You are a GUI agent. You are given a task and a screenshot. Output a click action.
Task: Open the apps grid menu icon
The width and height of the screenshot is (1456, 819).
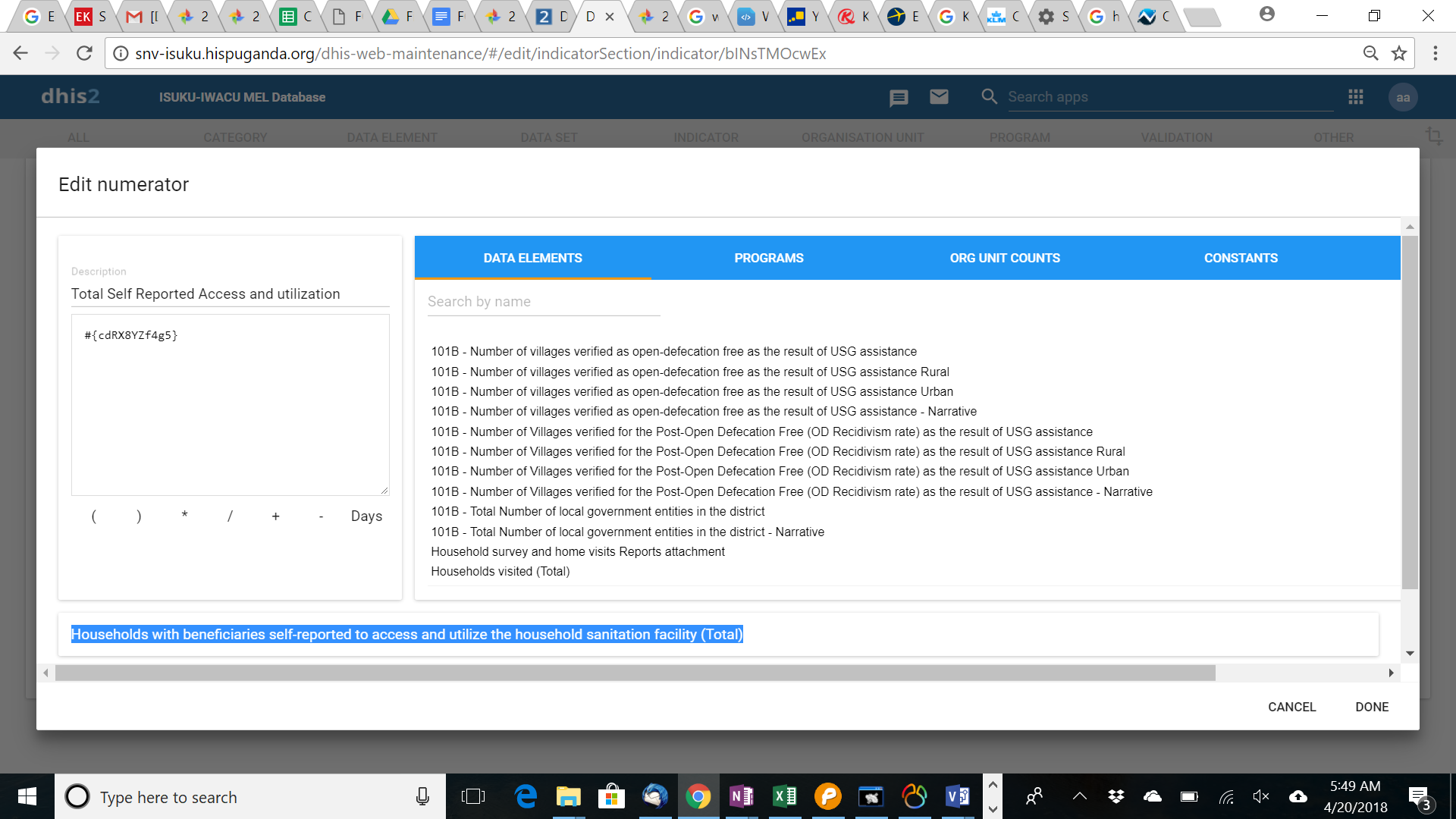point(1356,97)
